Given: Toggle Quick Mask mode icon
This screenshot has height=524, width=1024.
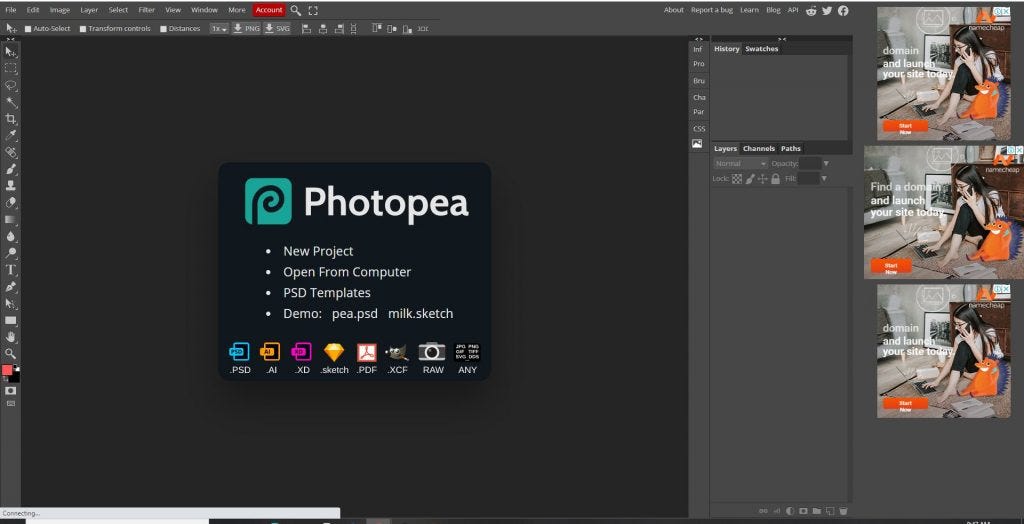Looking at the screenshot, I should (x=10, y=391).
